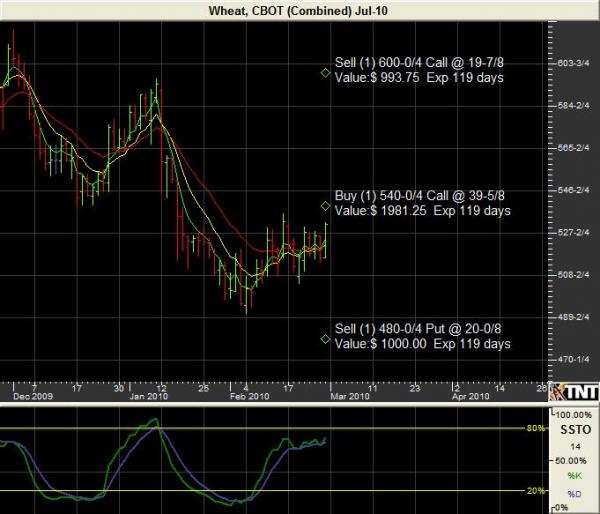Click the Wheat, CBOT chart title bar

(300, 9)
